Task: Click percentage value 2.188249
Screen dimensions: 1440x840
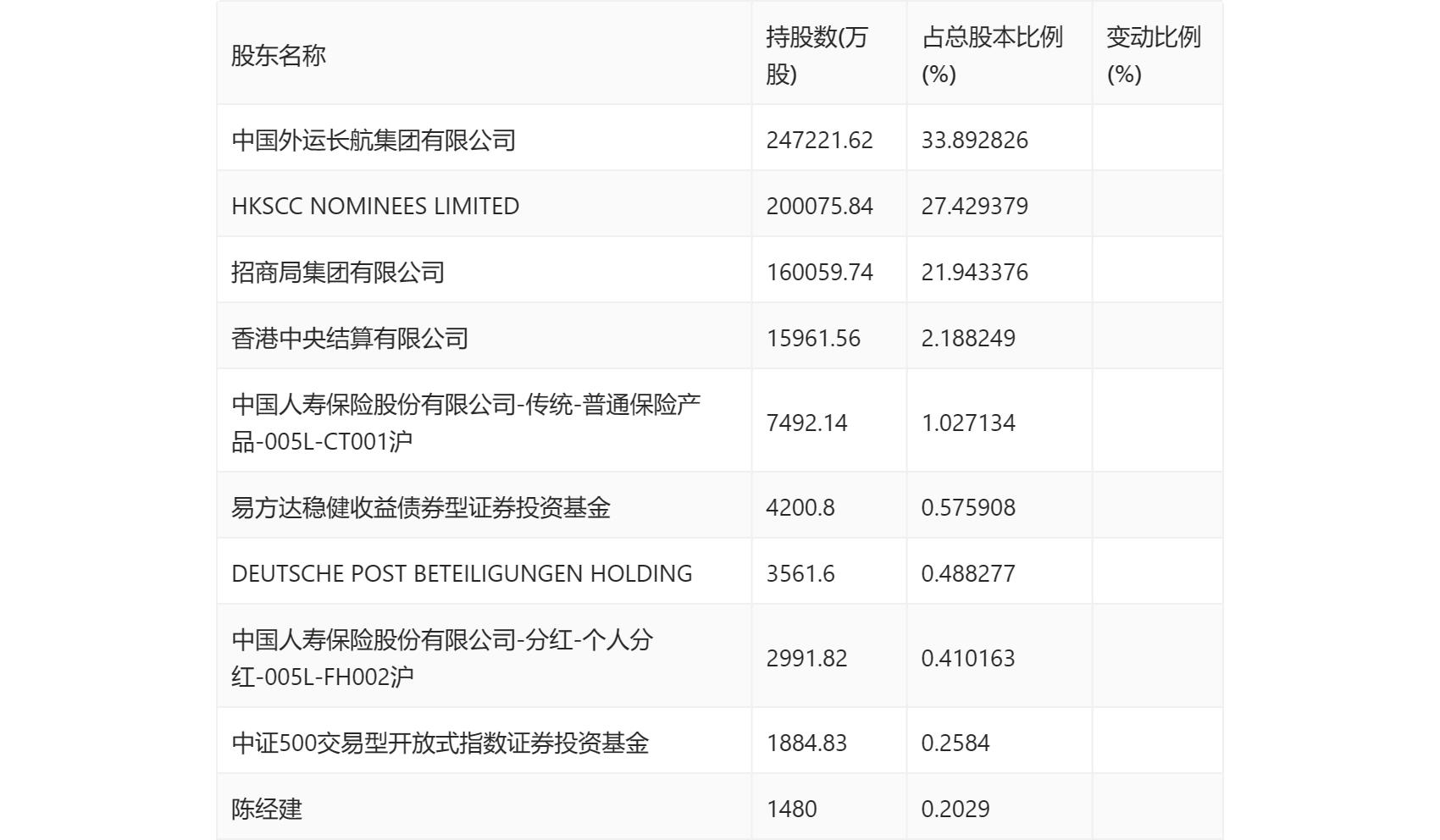Action: pos(968,338)
